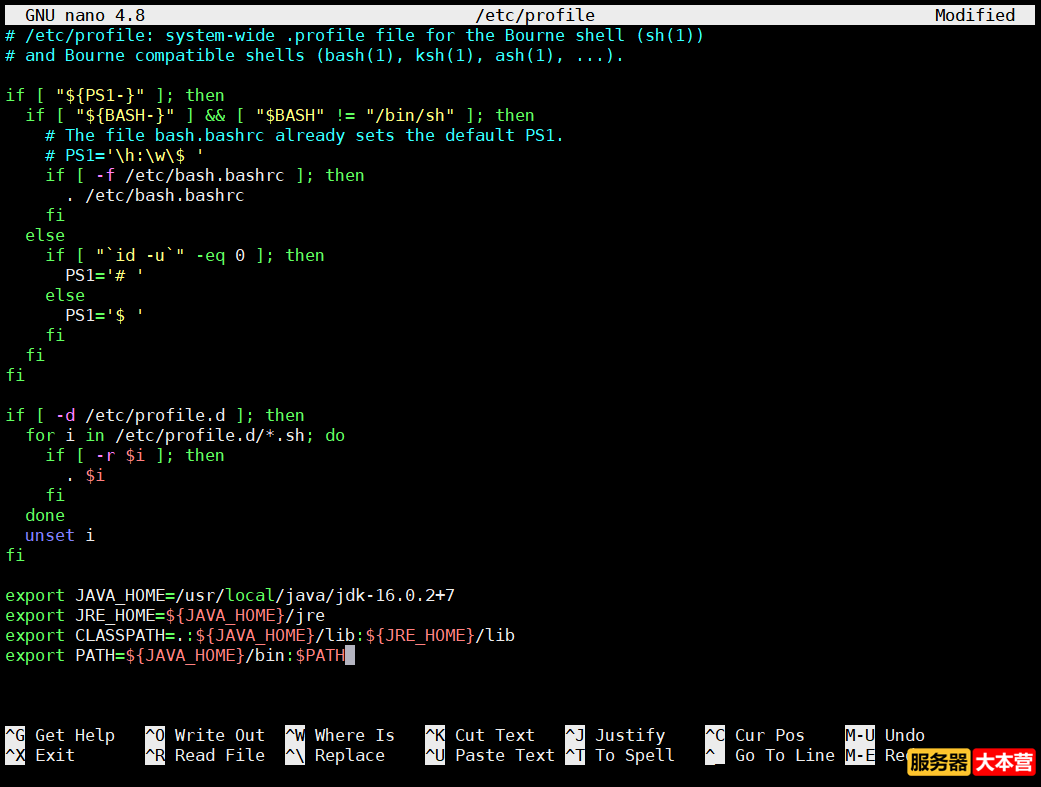Click the unset i line
This screenshot has height=787, width=1041.
[x=60, y=535]
